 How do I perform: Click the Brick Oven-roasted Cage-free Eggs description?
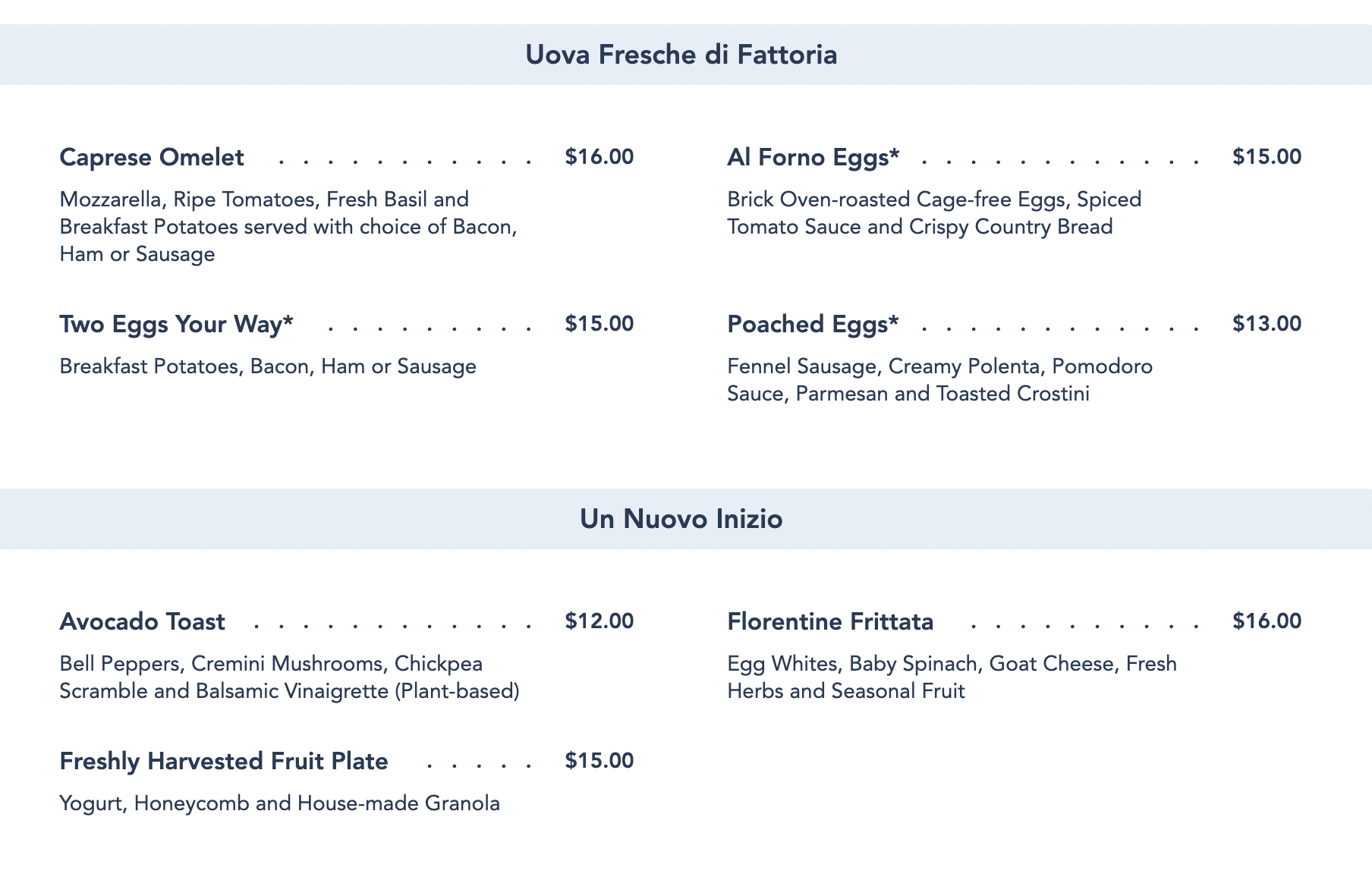[x=934, y=213]
